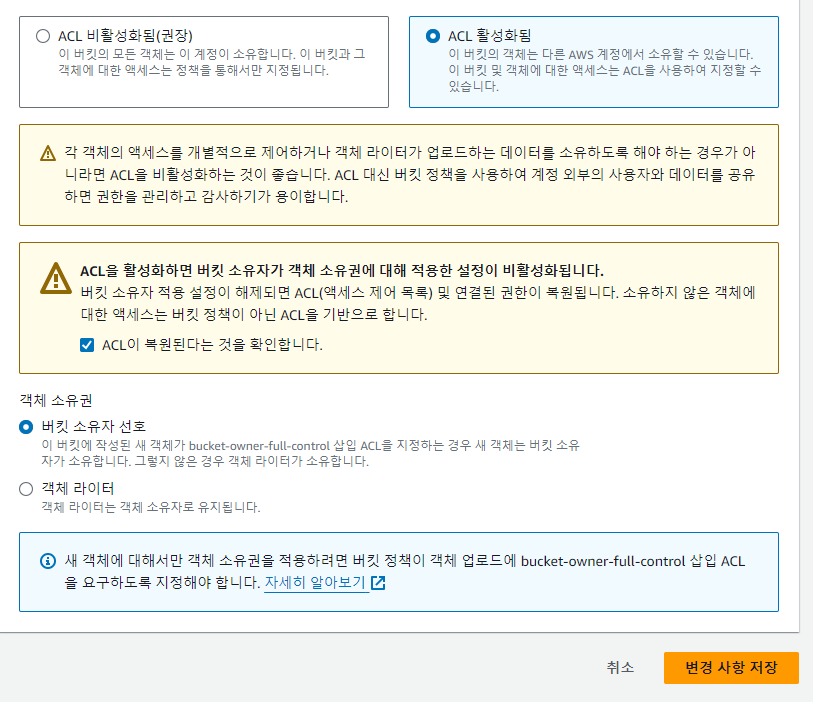Screen dimensions: 813x702
Task: Click the small warning triangle in ACL recommendation alert
Action: point(48,153)
